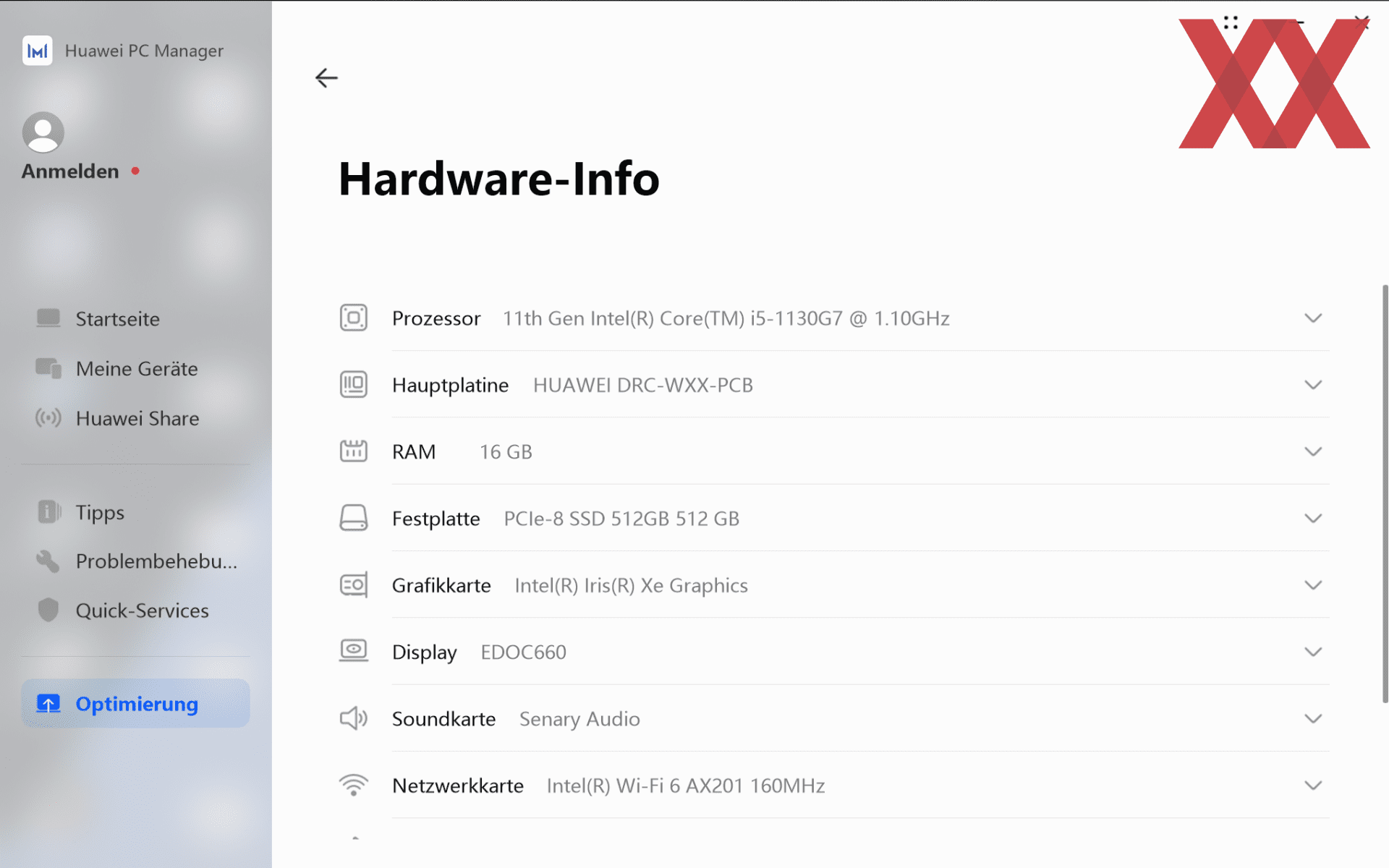
Task: Click the Senary Audio value
Action: click(579, 718)
